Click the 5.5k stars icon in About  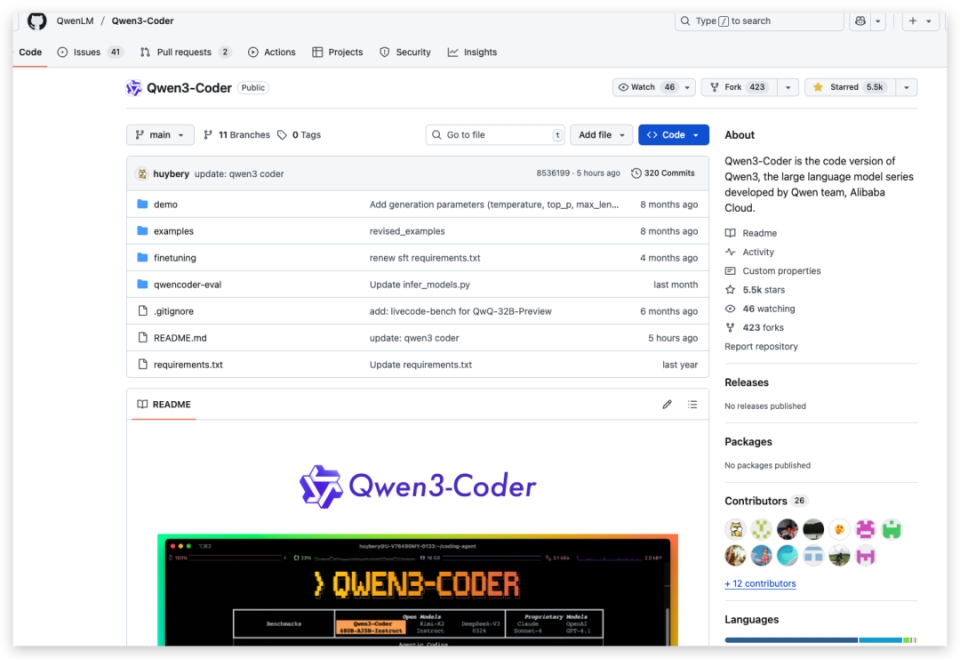(729, 289)
